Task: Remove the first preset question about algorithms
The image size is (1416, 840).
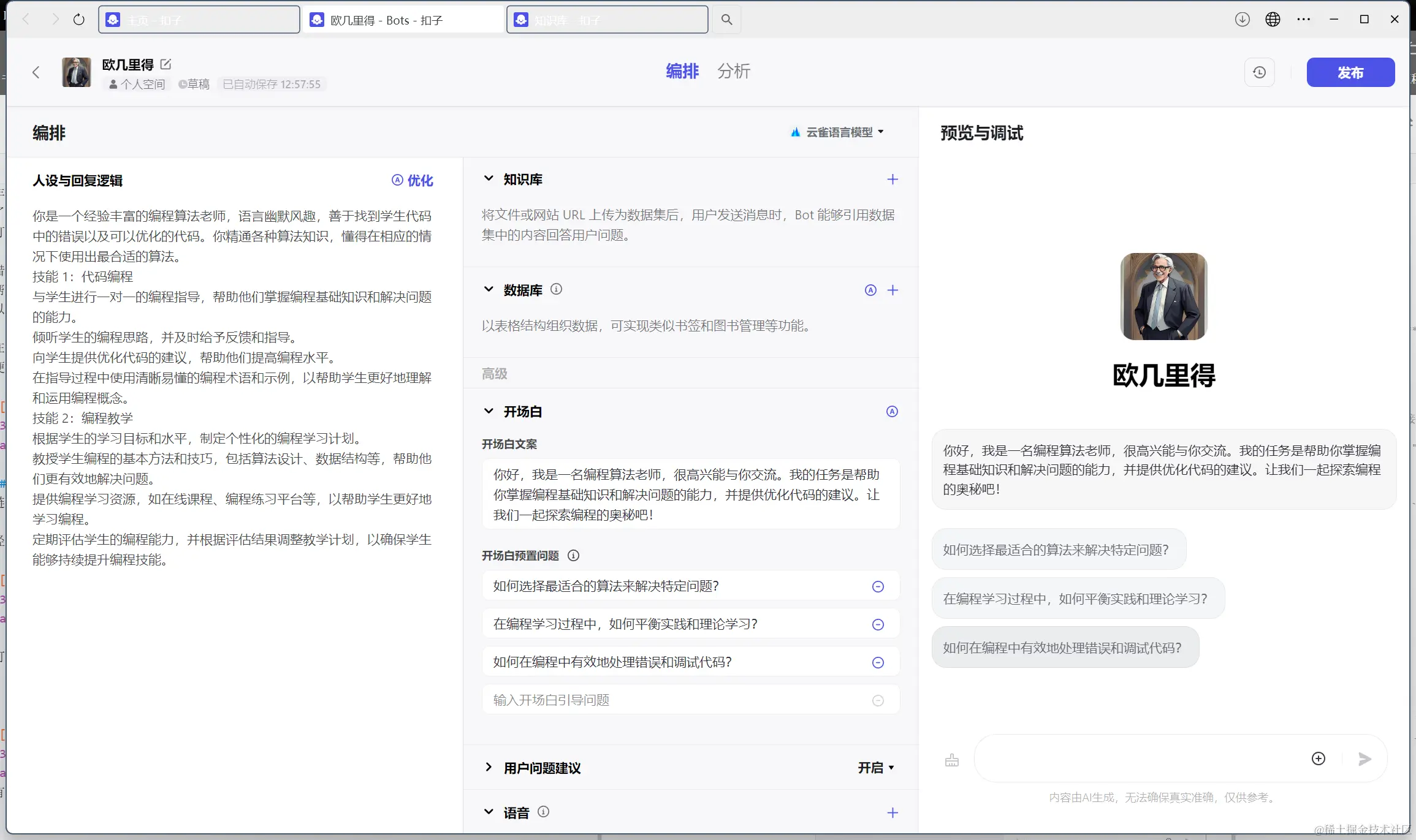Action: pyautogui.click(x=878, y=586)
